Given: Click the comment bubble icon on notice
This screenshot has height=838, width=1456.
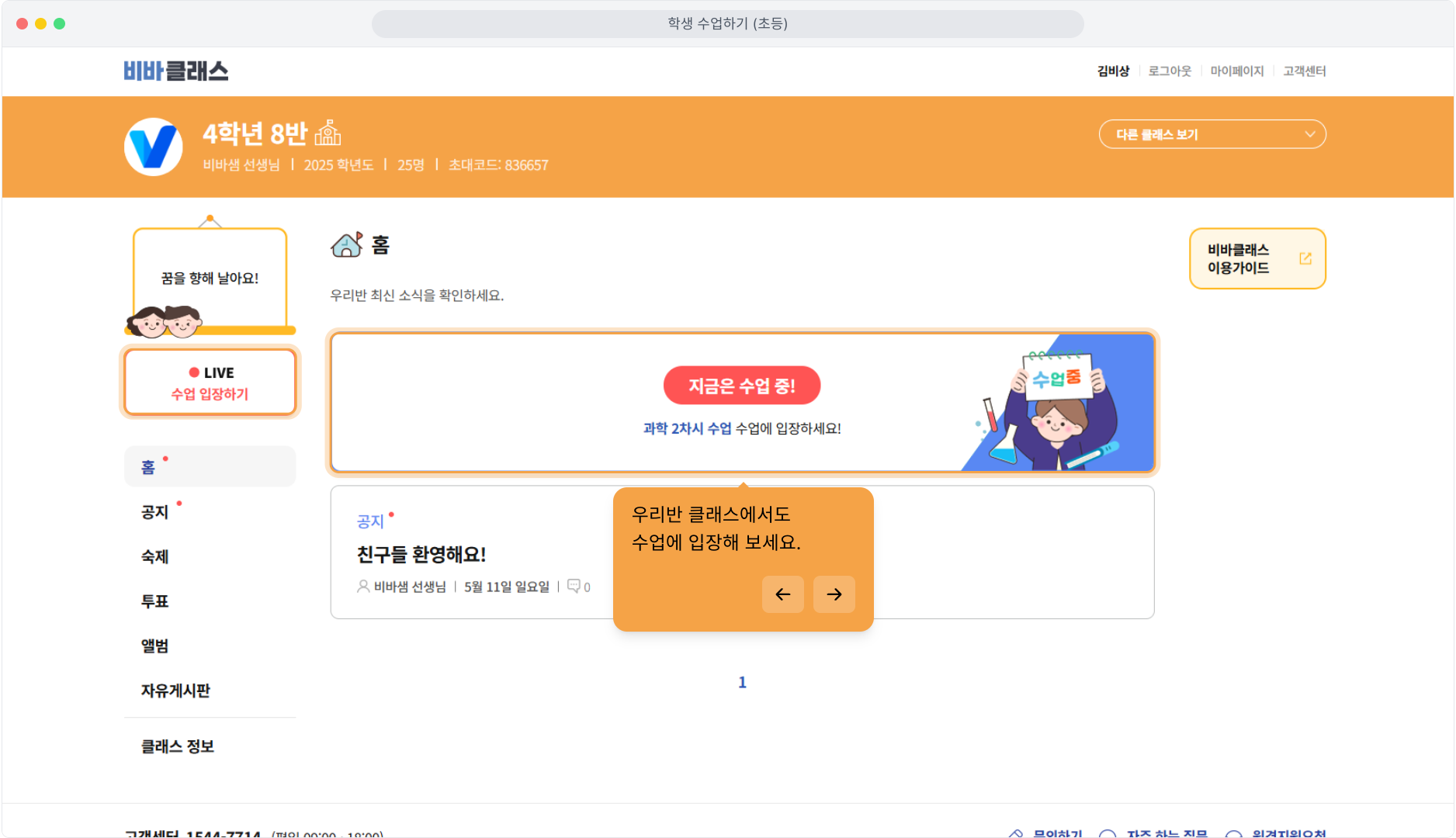Looking at the screenshot, I should (574, 586).
